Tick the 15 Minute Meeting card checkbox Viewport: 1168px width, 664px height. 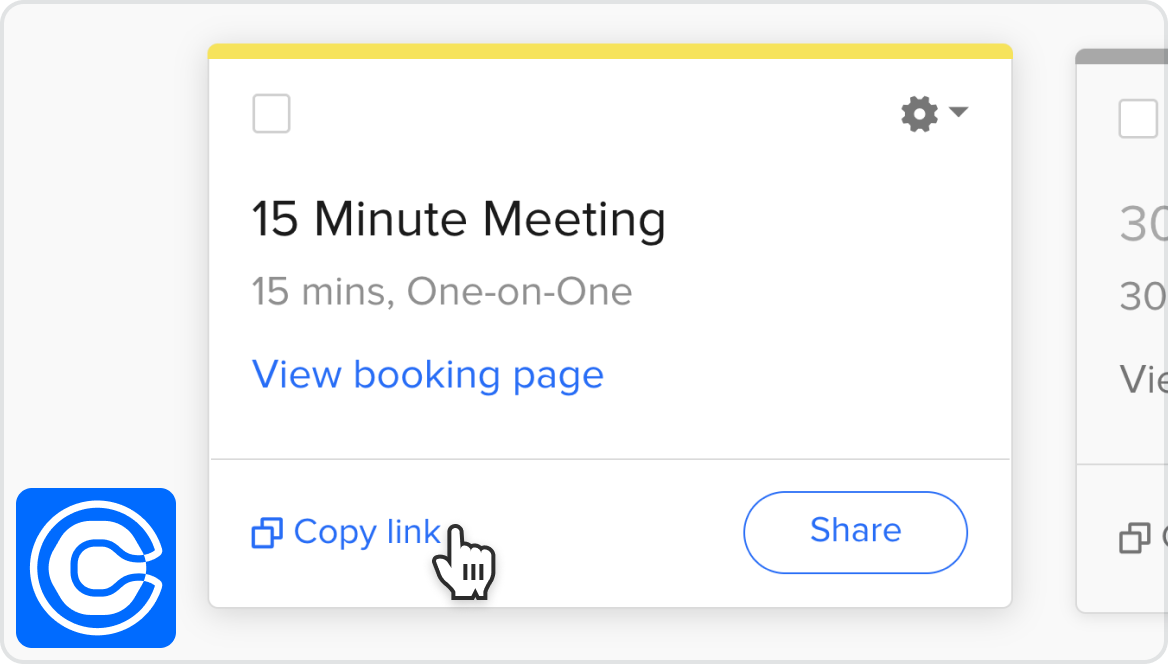tap(272, 114)
